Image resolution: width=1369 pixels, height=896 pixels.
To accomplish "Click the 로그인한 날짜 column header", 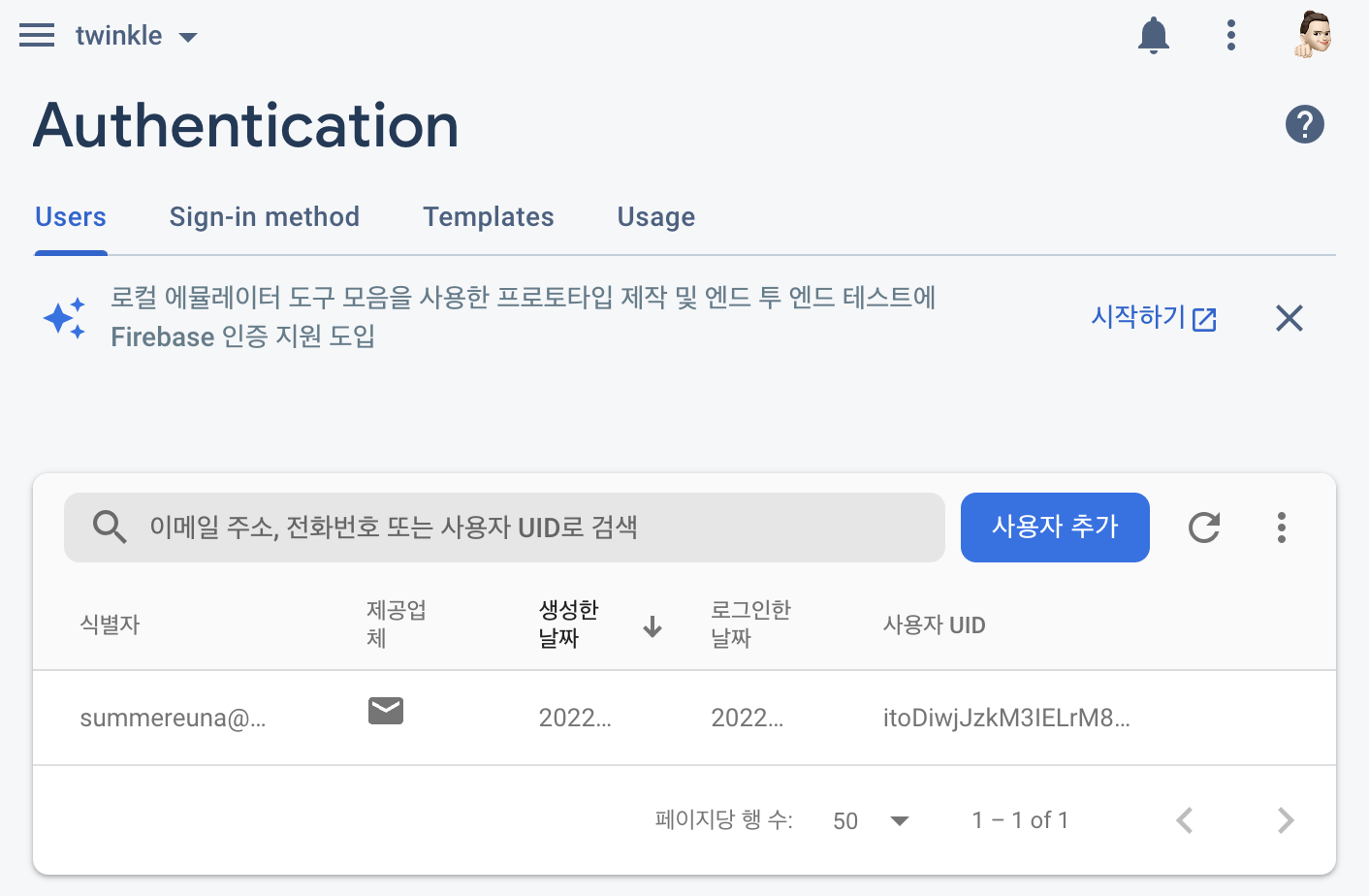I will point(750,624).
